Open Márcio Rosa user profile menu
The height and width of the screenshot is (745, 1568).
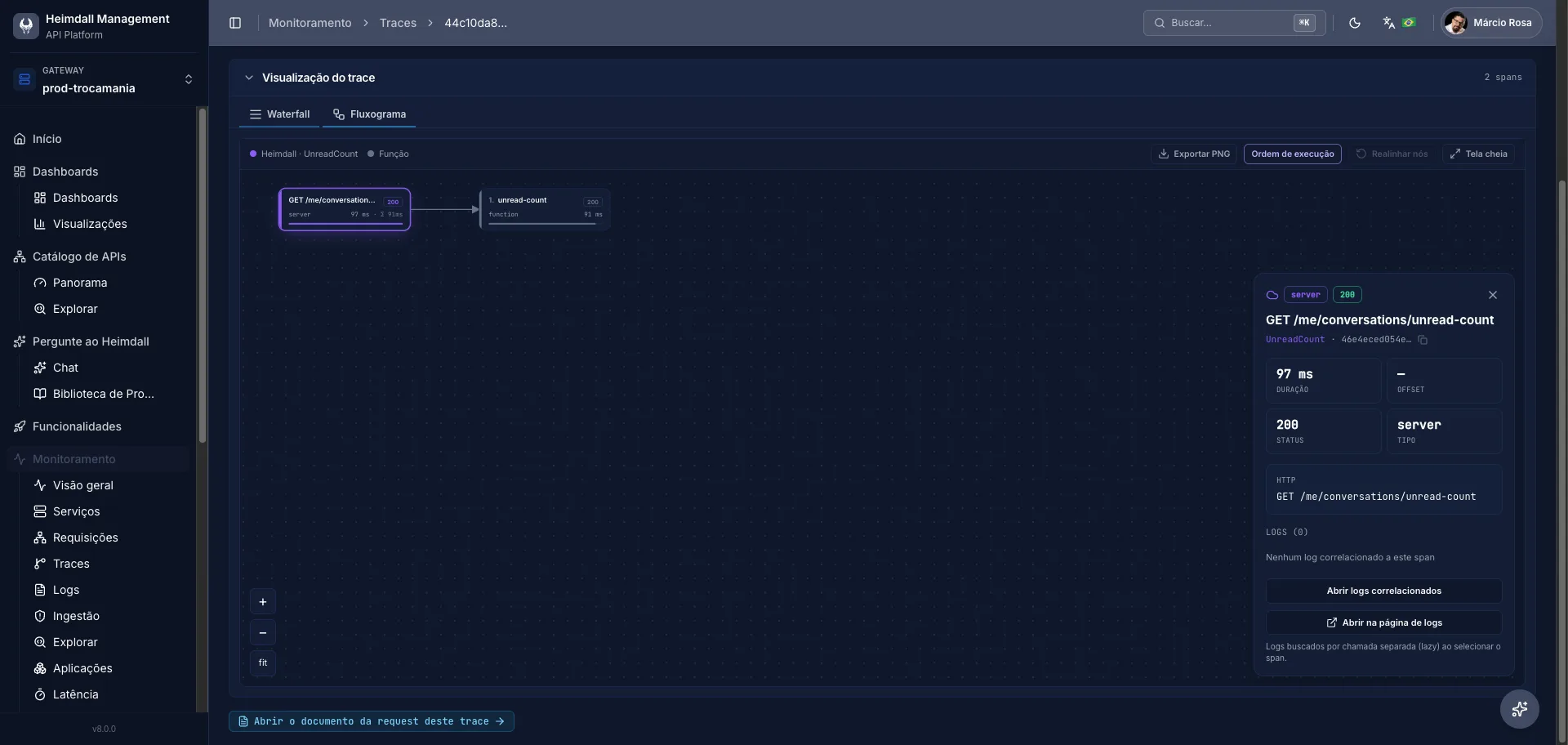pos(1491,23)
